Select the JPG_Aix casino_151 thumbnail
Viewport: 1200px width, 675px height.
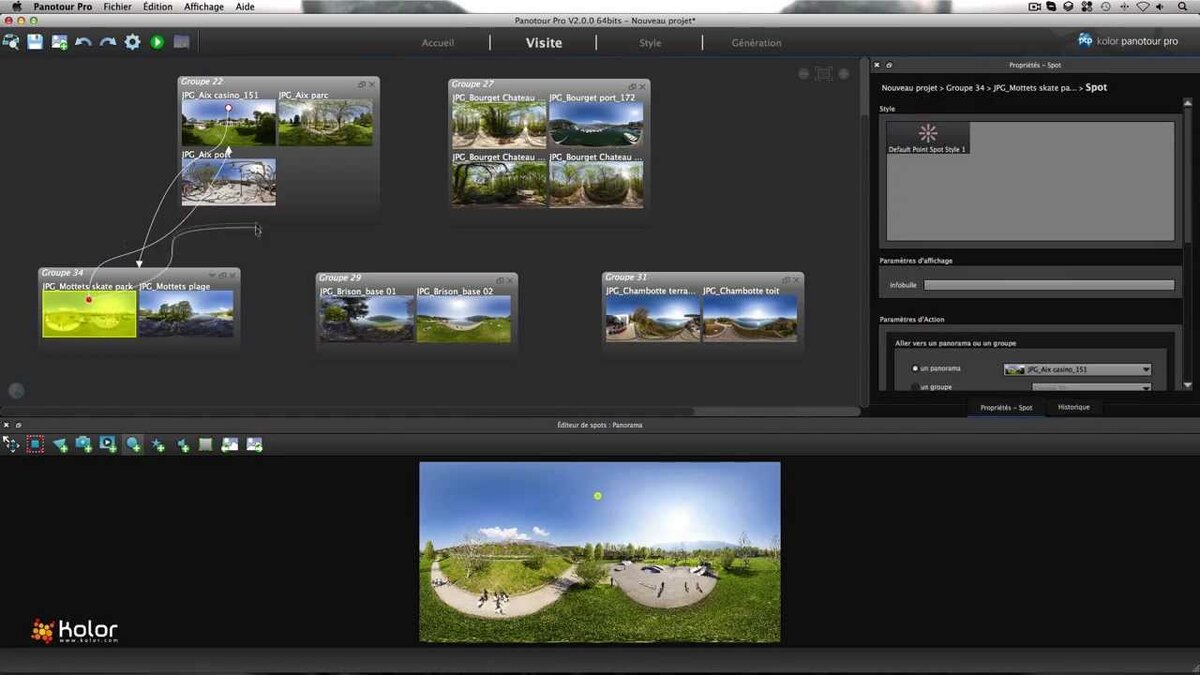pos(228,123)
